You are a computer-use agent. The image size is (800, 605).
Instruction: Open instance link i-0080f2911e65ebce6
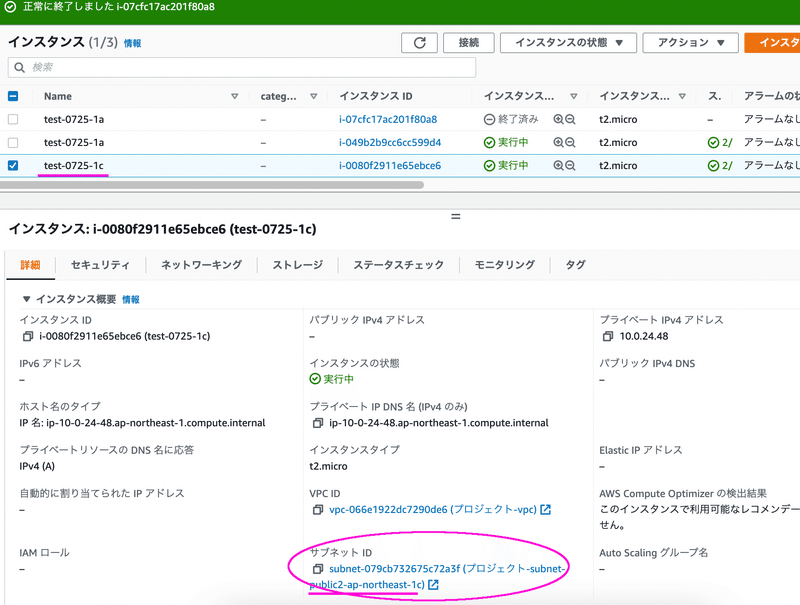tap(390, 165)
